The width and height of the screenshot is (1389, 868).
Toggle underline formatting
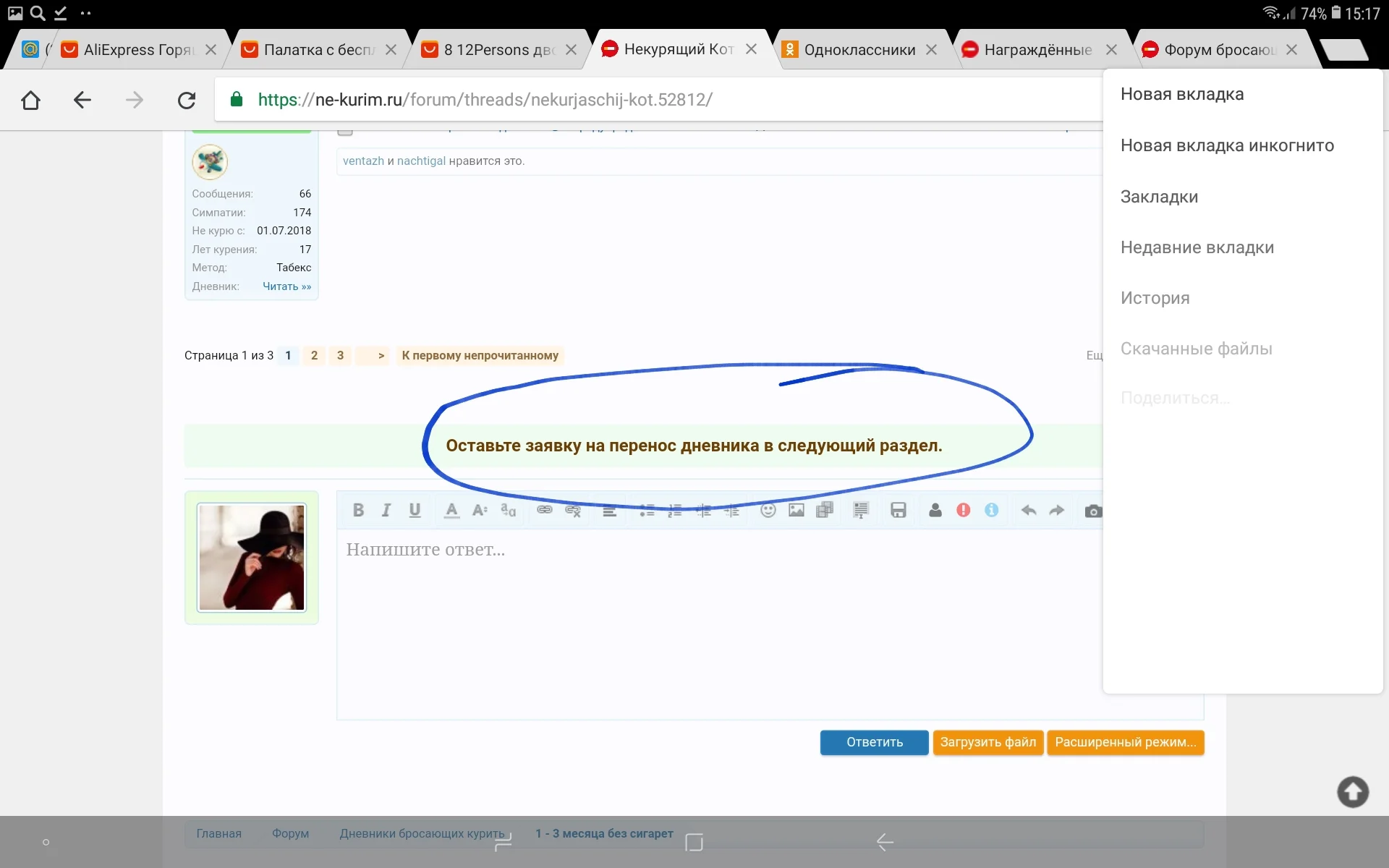415,510
